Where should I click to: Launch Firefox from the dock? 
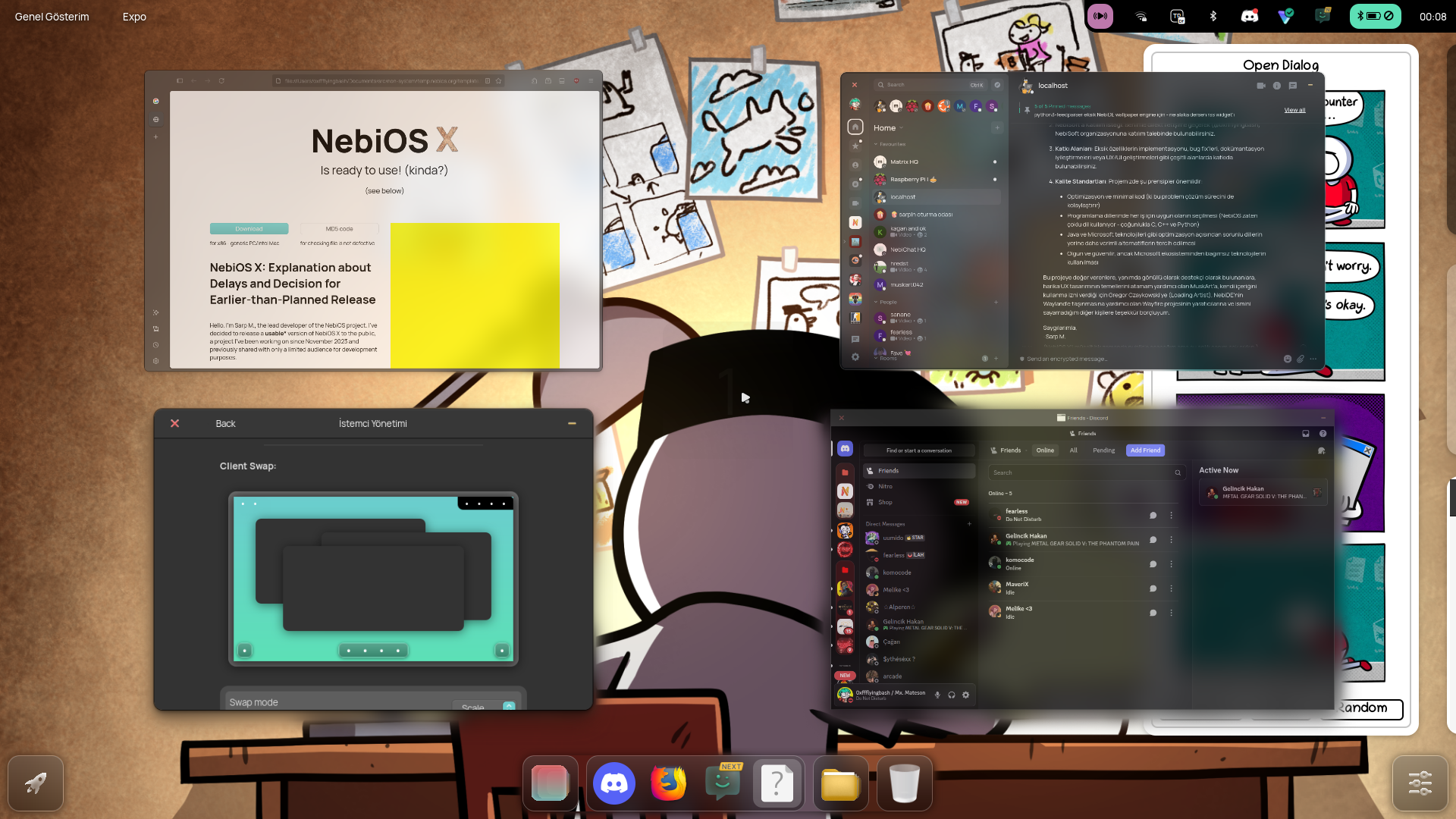click(669, 783)
